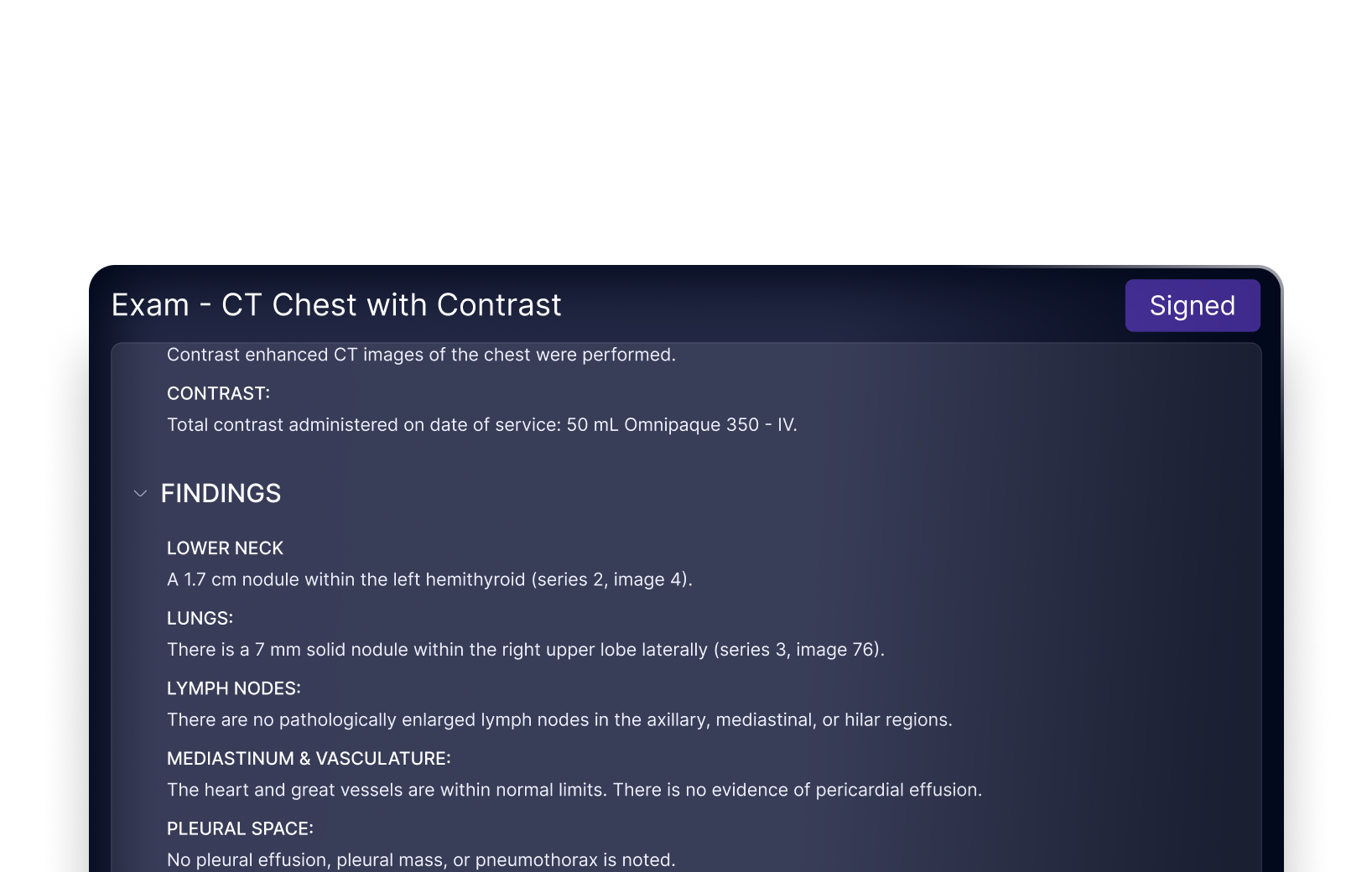Click the Signed status button
The height and width of the screenshot is (872, 1372).
click(x=1192, y=305)
